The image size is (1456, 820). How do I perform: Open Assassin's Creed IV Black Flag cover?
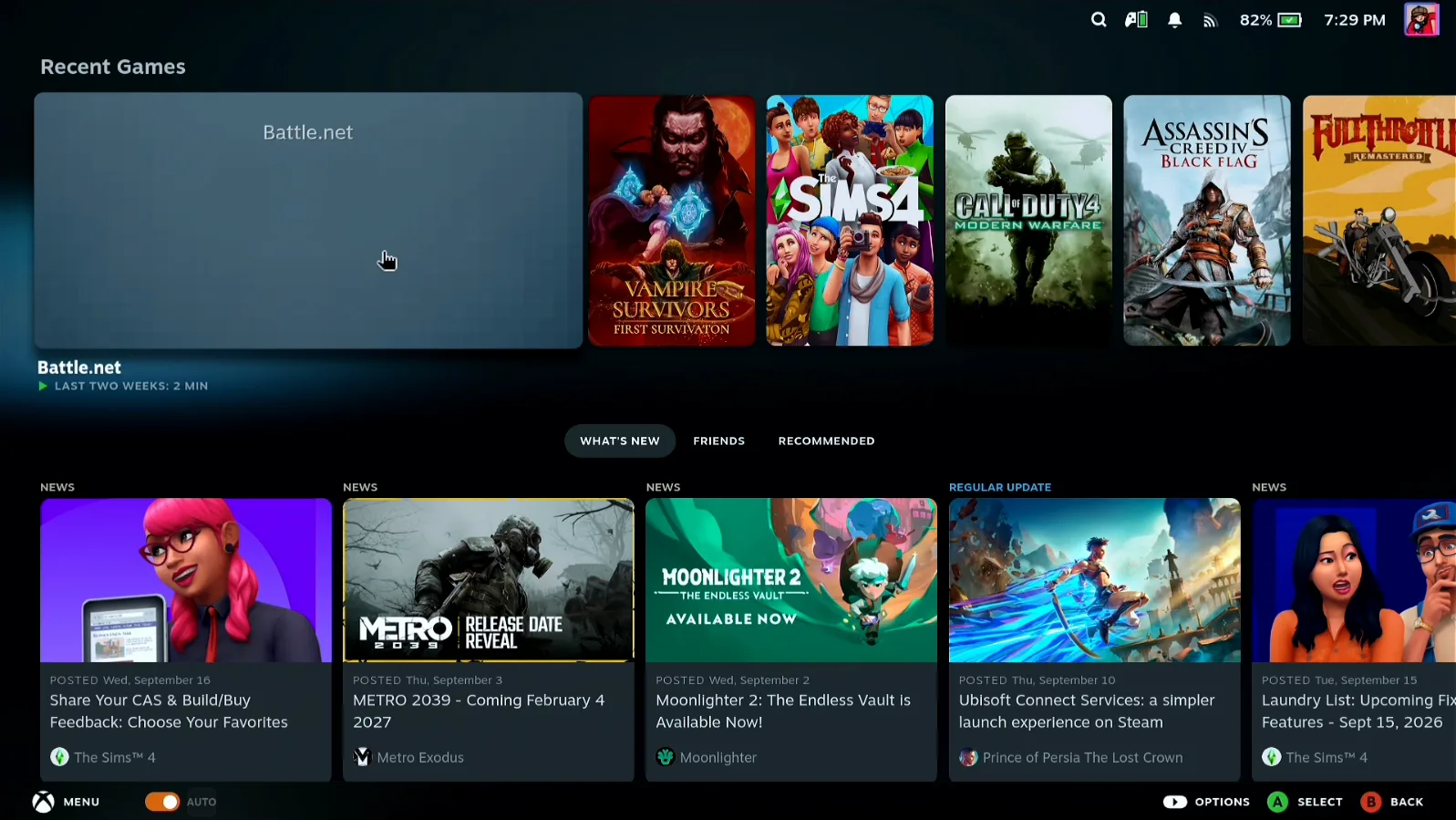(x=1207, y=220)
